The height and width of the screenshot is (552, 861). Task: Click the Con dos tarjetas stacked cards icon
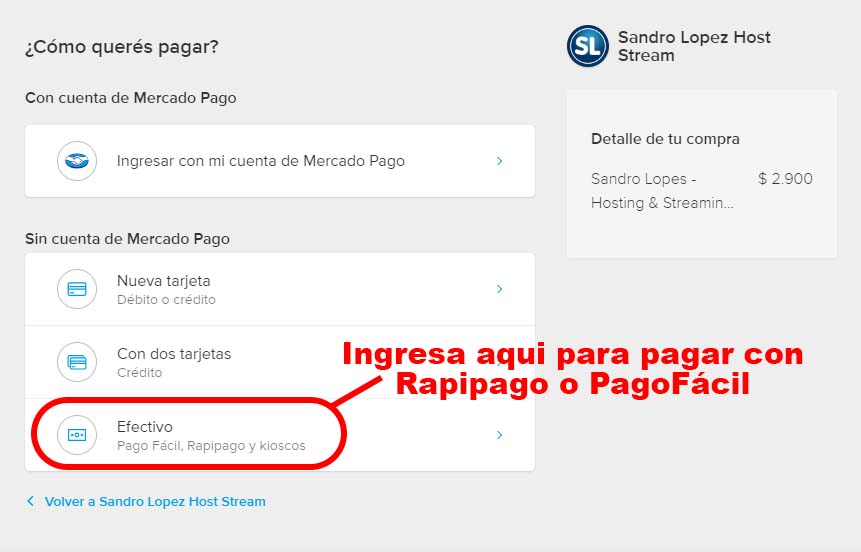tap(77, 362)
